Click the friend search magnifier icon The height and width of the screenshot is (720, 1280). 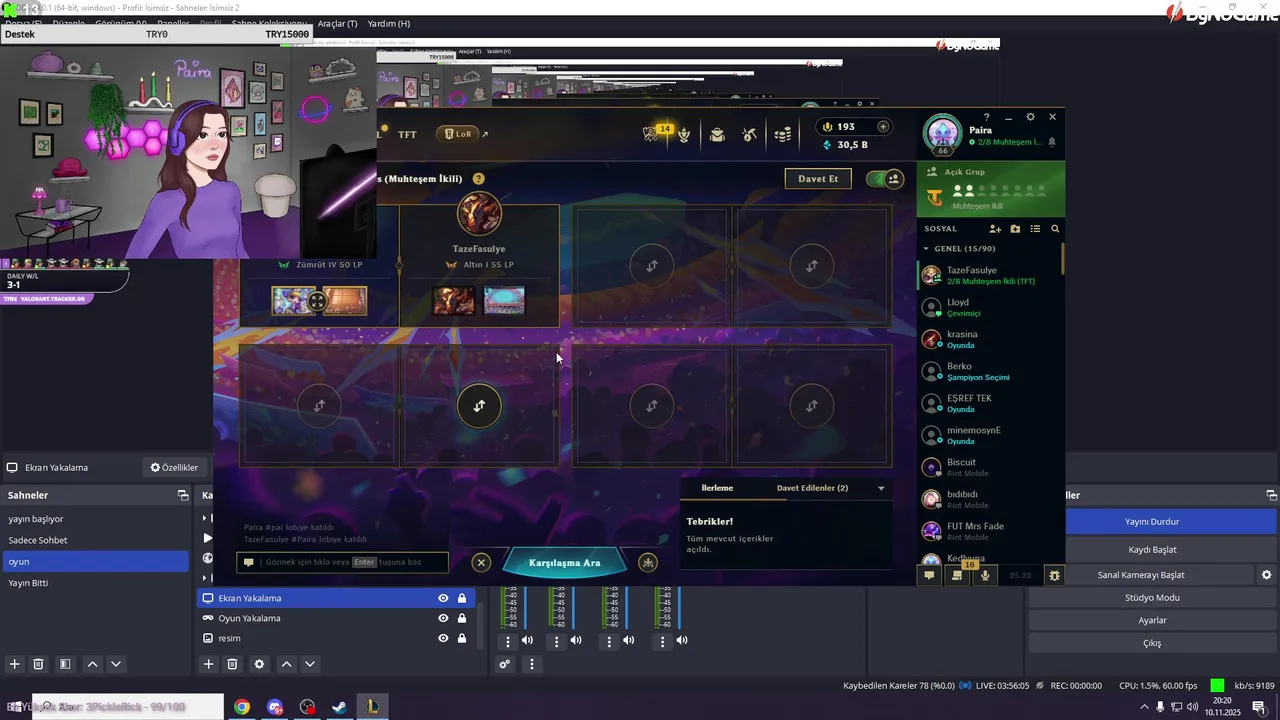coord(1055,229)
